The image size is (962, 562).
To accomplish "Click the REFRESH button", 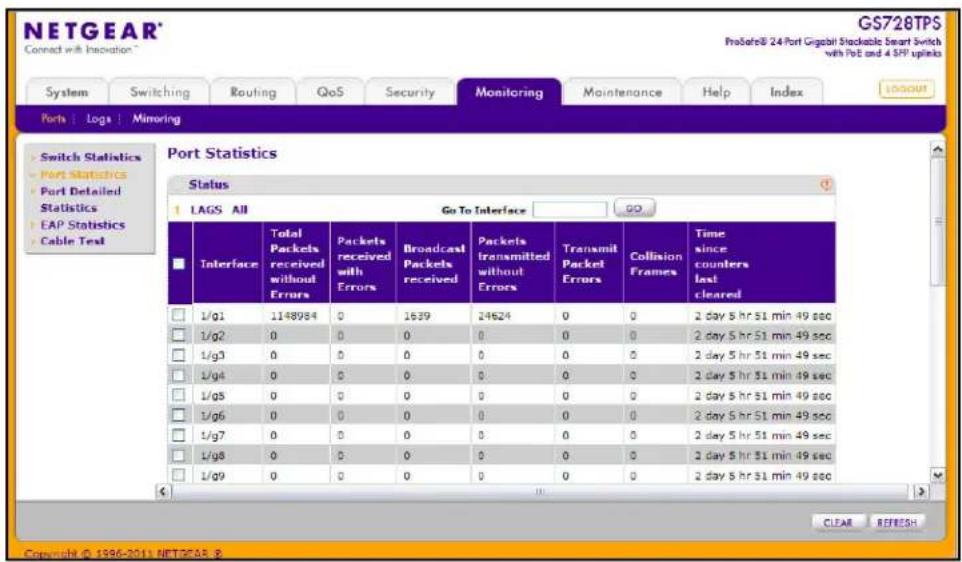I will [896, 523].
